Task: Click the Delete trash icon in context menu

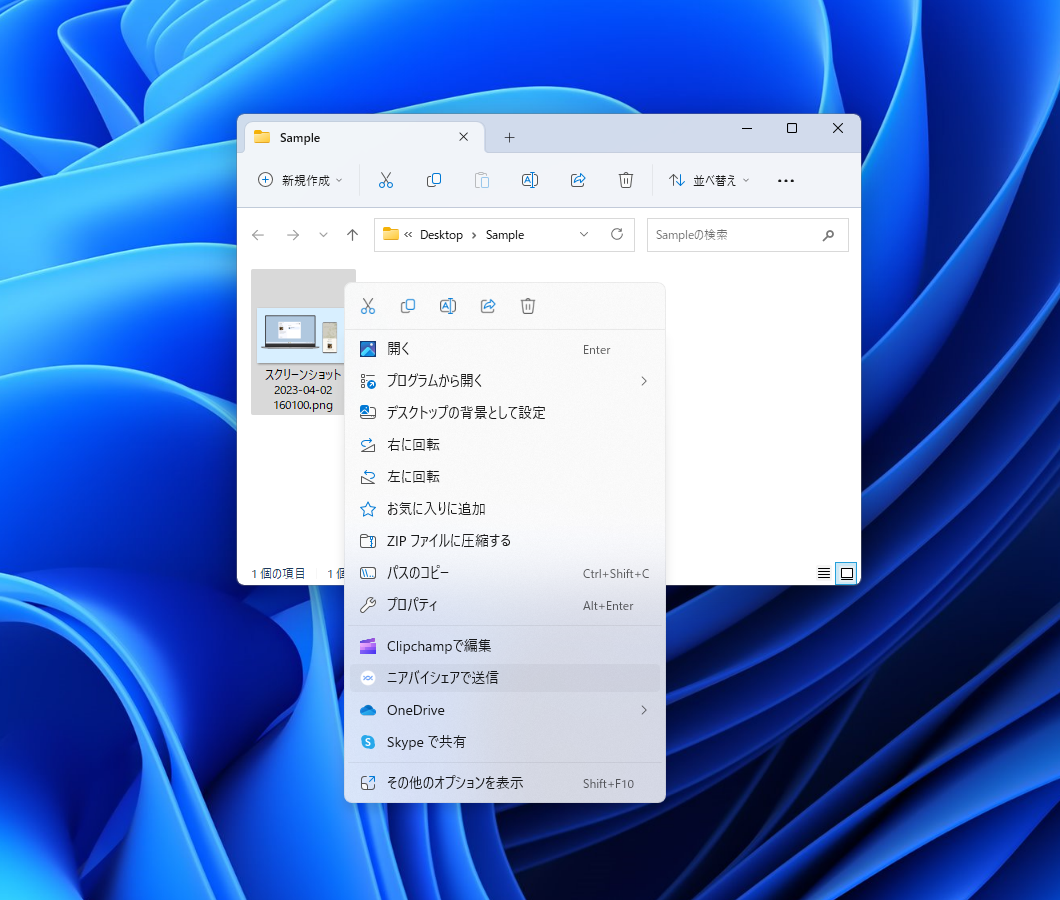Action: pos(528,306)
